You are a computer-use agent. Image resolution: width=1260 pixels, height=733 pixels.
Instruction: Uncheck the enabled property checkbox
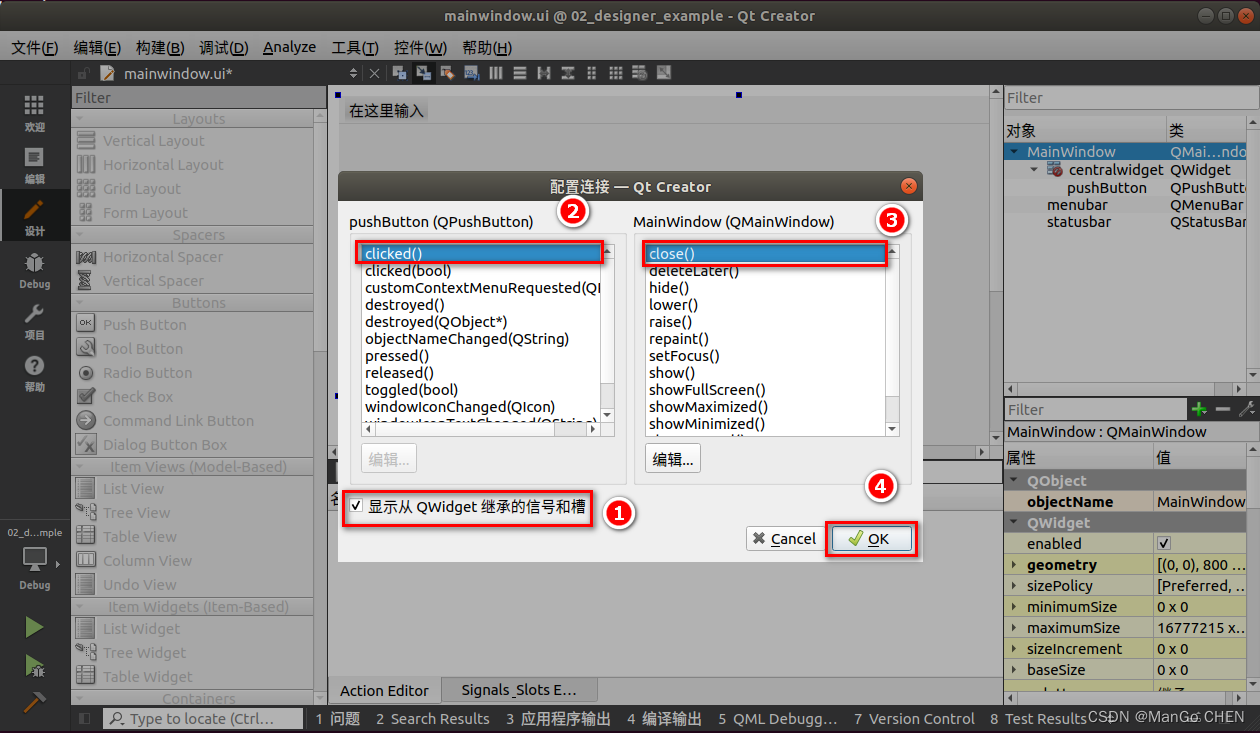[1163, 543]
